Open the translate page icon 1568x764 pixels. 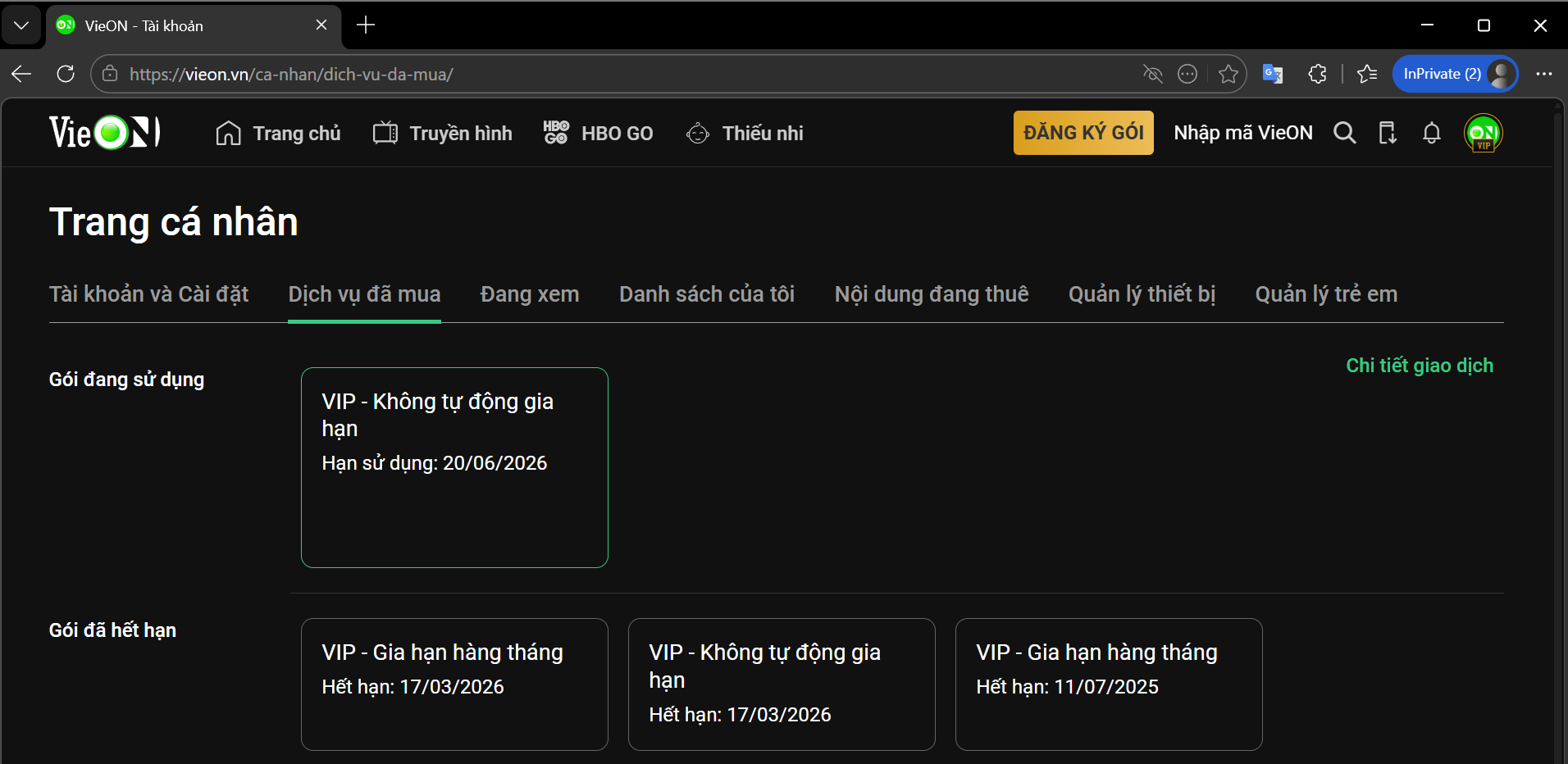[x=1273, y=74]
